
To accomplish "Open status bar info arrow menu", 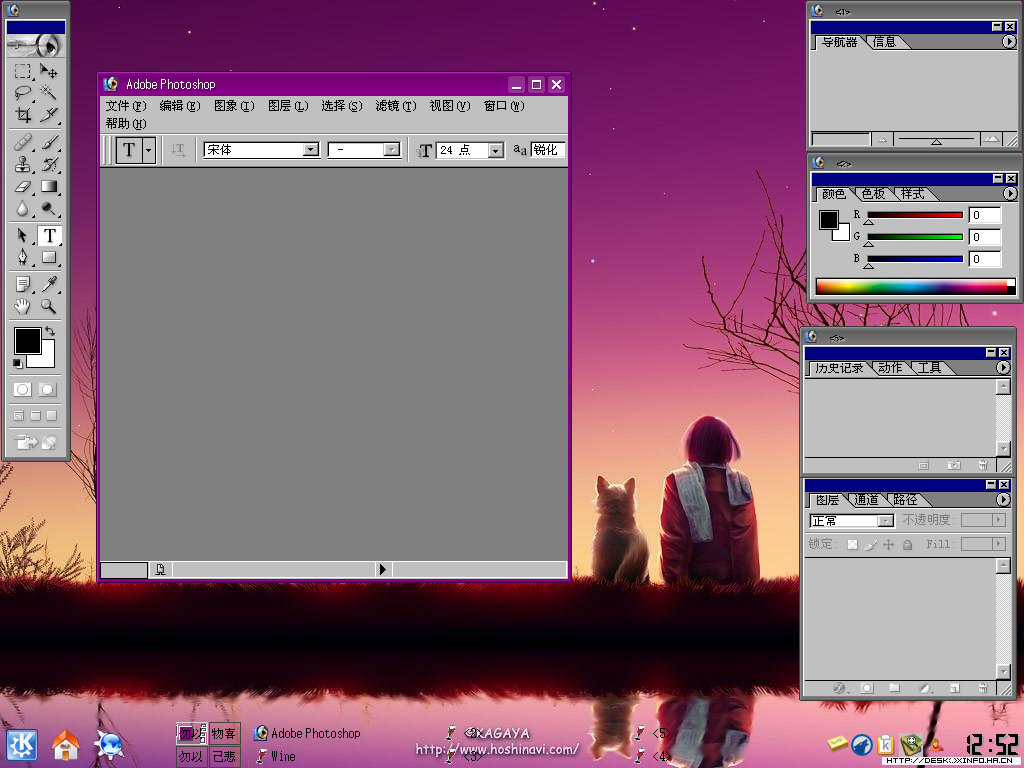I will click(x=383, y=569).
